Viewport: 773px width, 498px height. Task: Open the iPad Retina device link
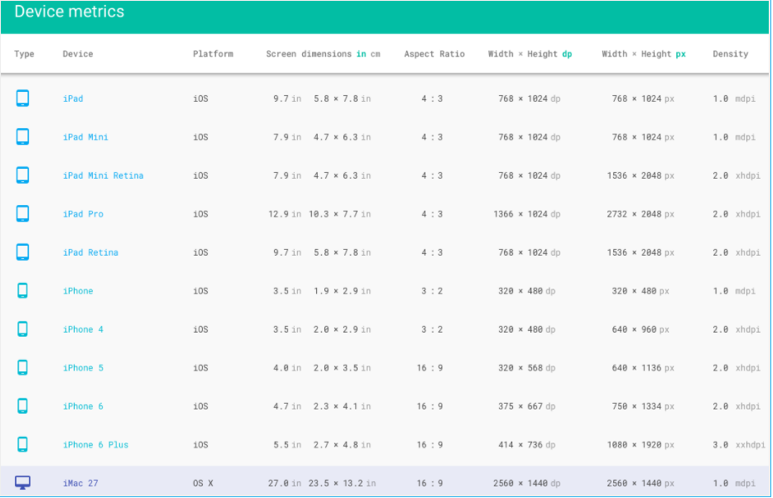coord(90,253)
